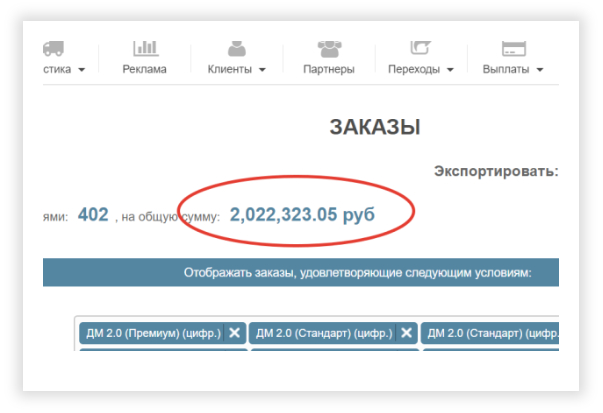Click the Клиенты person icon
This screenshot has width=603, height=413.
coord(236,48)
